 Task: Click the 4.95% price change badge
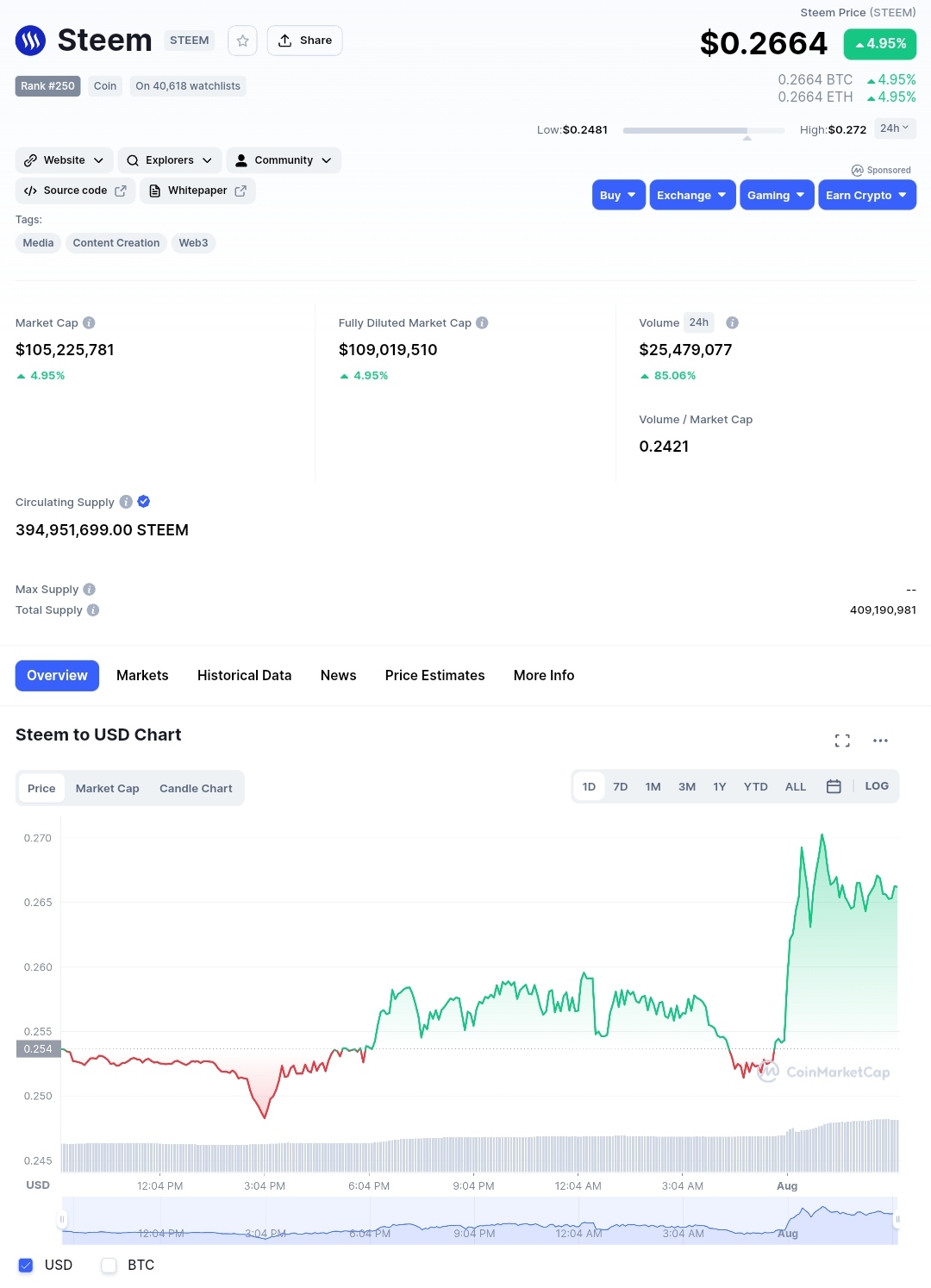tap(880, 44)
